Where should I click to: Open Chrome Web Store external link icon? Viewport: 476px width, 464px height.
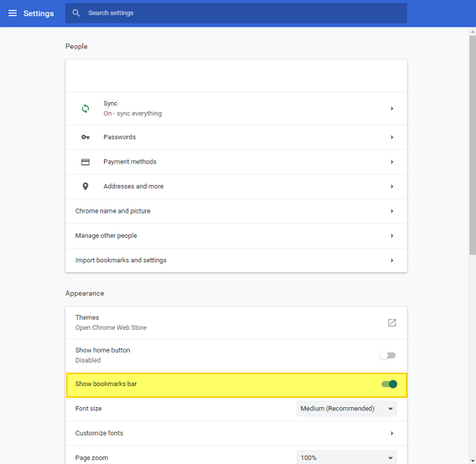(392, 323)
